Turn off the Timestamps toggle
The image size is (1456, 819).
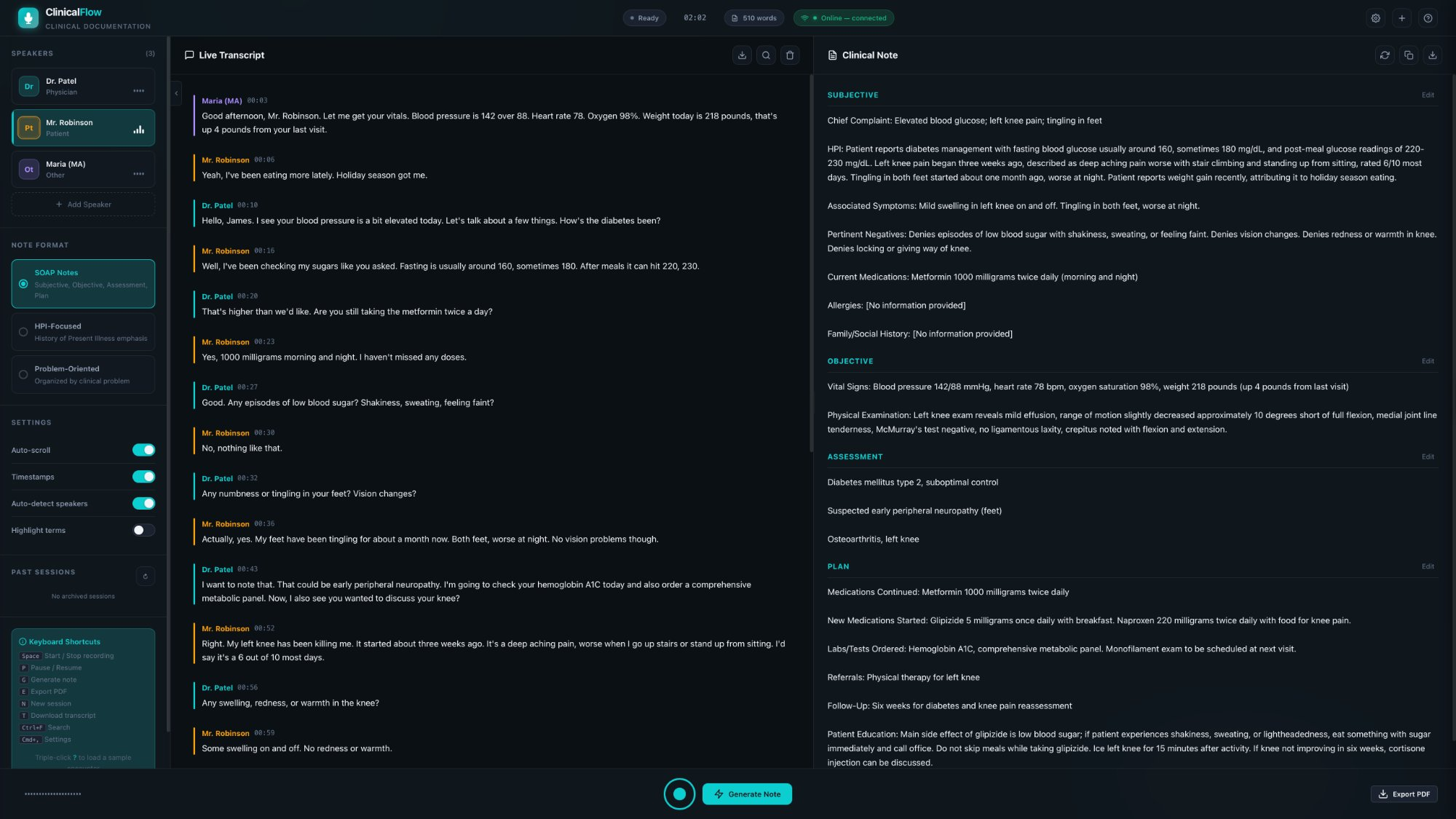point(143,477)
